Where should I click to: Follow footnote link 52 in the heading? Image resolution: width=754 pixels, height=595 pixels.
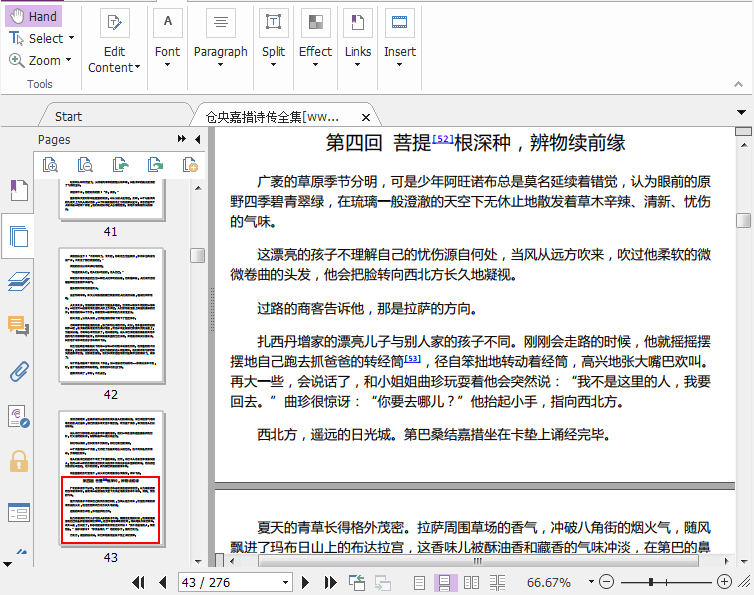(x=443, y=139)
